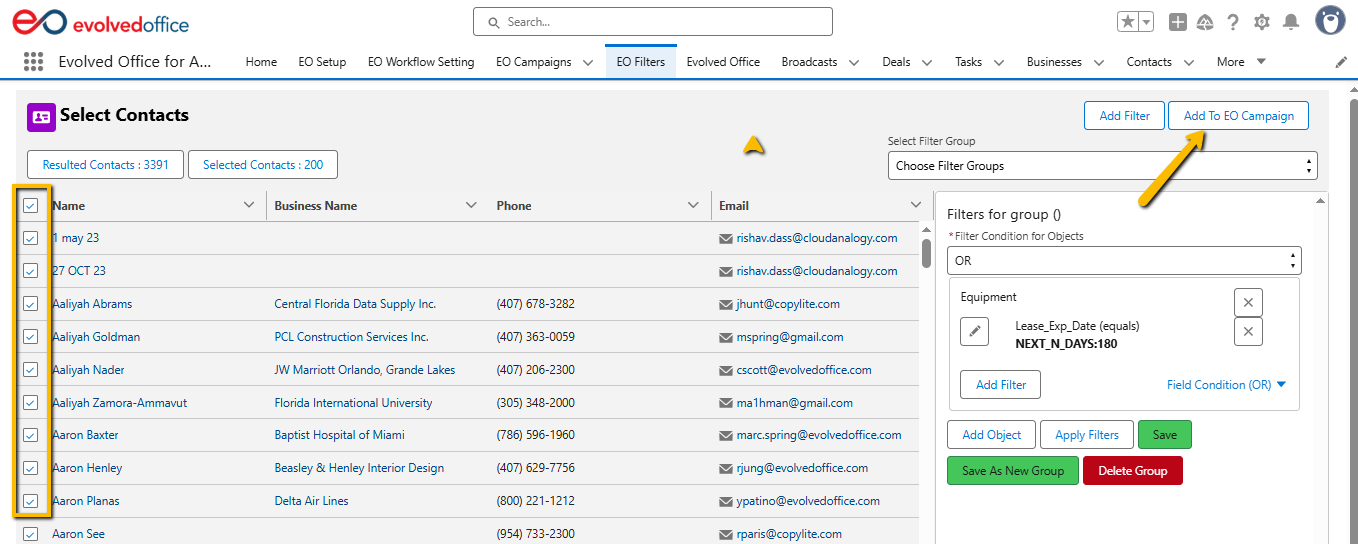
Task: Click inside the global Search field
Action: (x=652, y=21)
